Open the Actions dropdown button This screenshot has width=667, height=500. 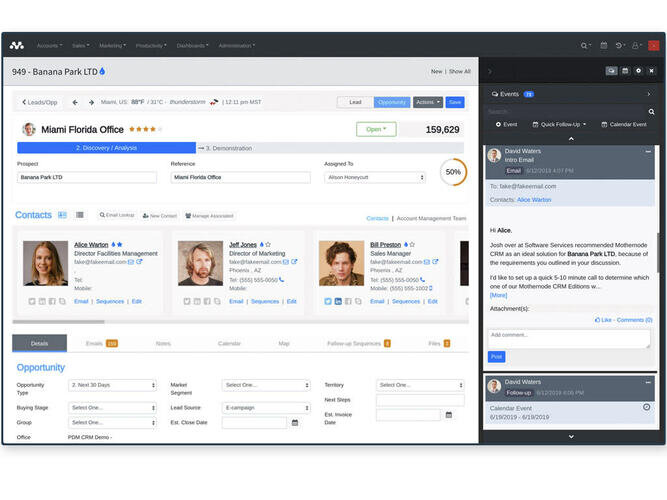pos(427,102)
